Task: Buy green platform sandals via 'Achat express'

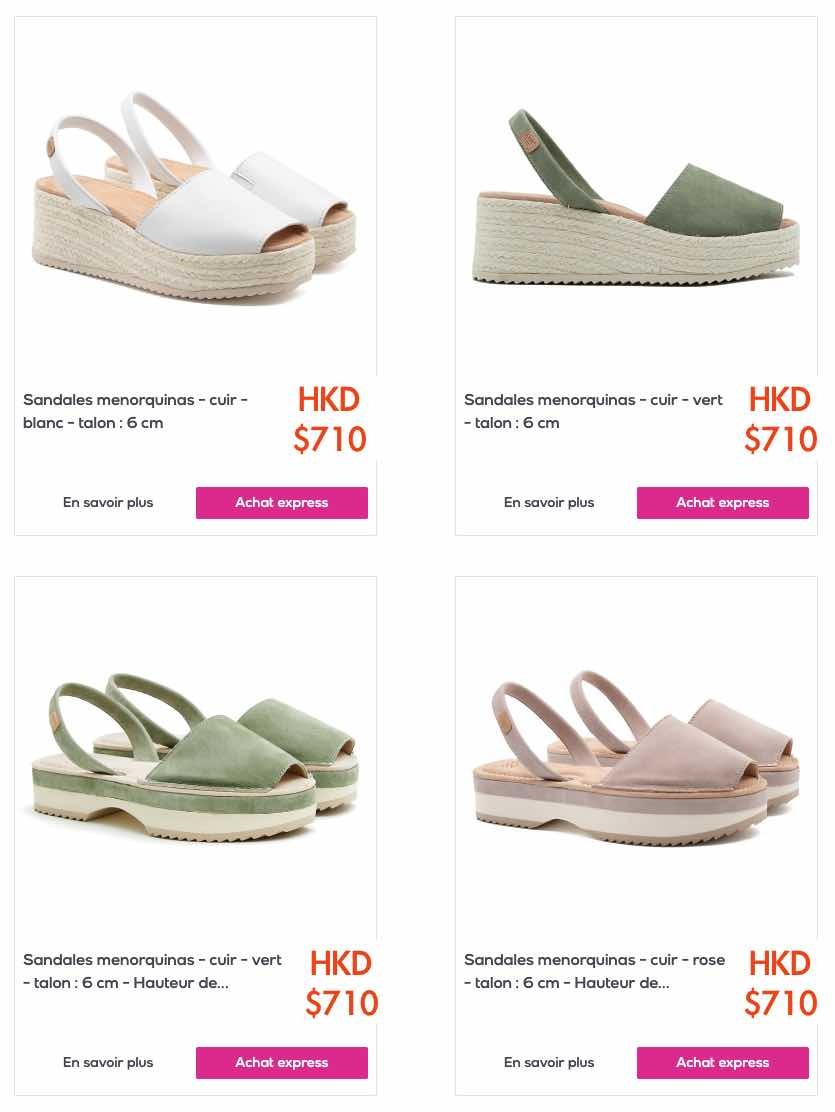Action: point(282,1063)
